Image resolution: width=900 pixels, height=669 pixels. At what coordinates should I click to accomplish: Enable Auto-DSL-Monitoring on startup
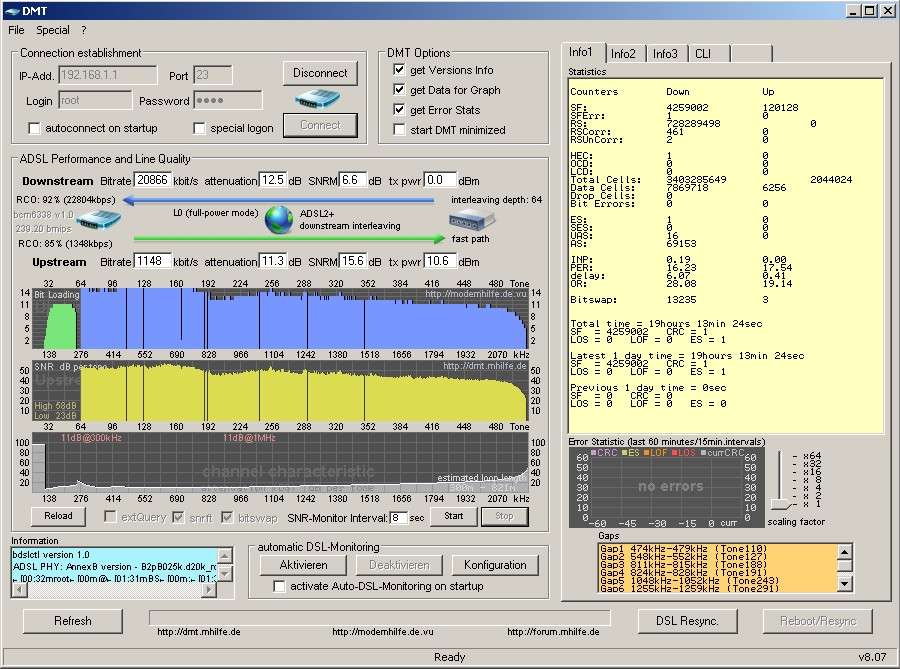[279, 586]
